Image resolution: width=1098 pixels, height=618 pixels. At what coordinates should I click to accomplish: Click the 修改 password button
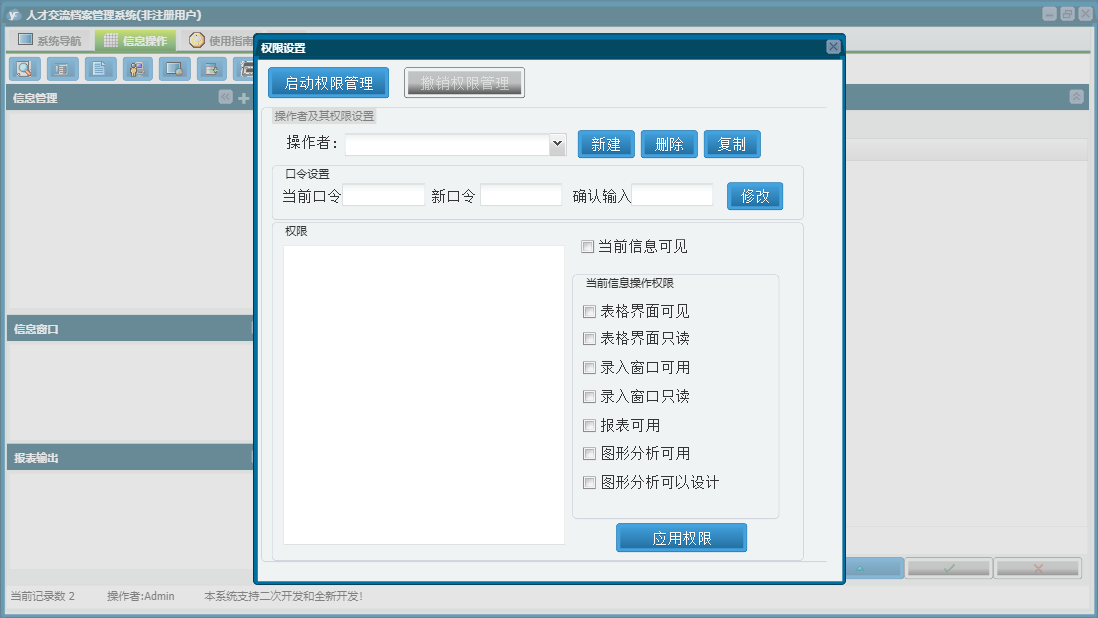755,196
